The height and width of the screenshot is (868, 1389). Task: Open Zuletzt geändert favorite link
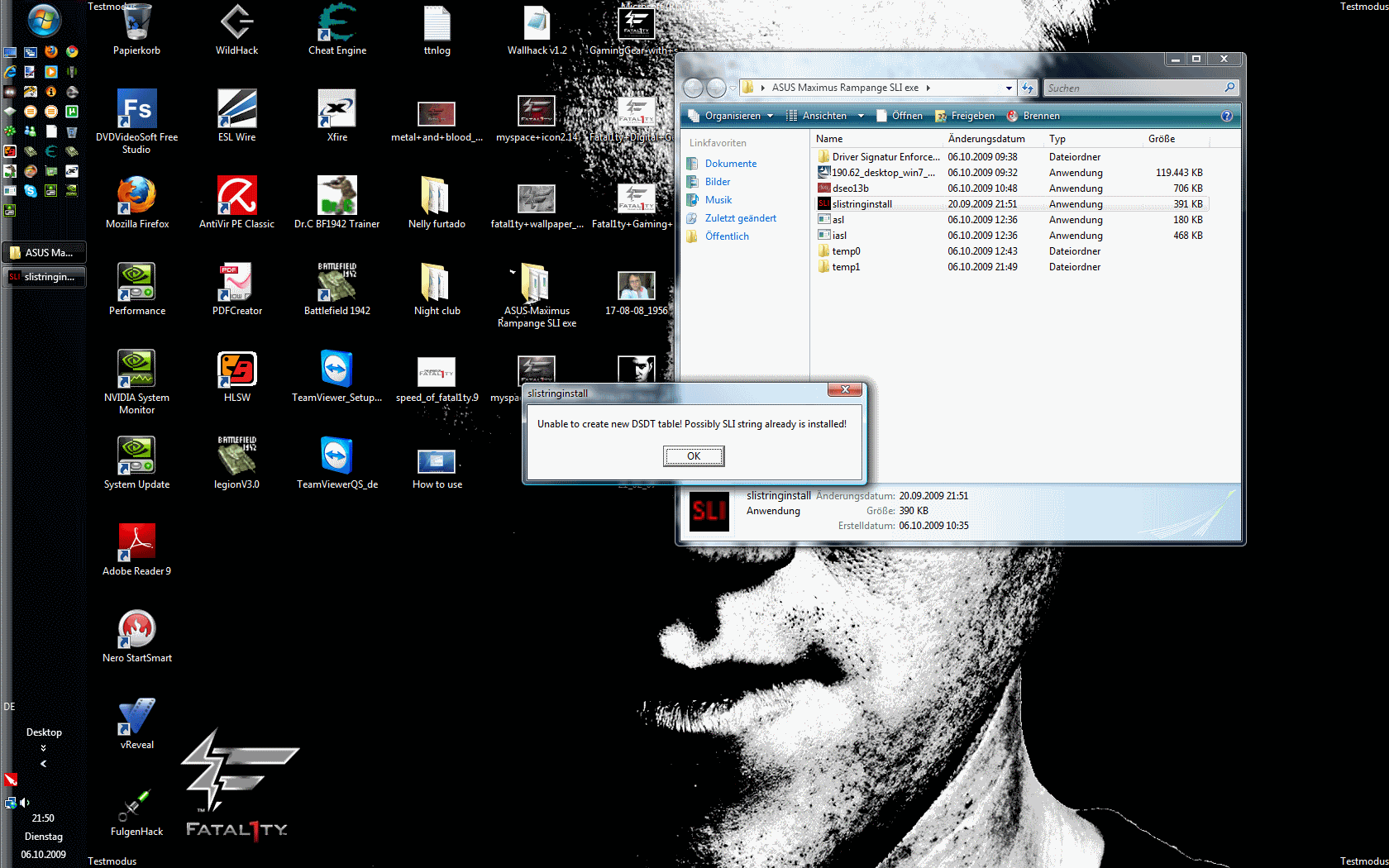pyautogui.click(x=741, y=218)
